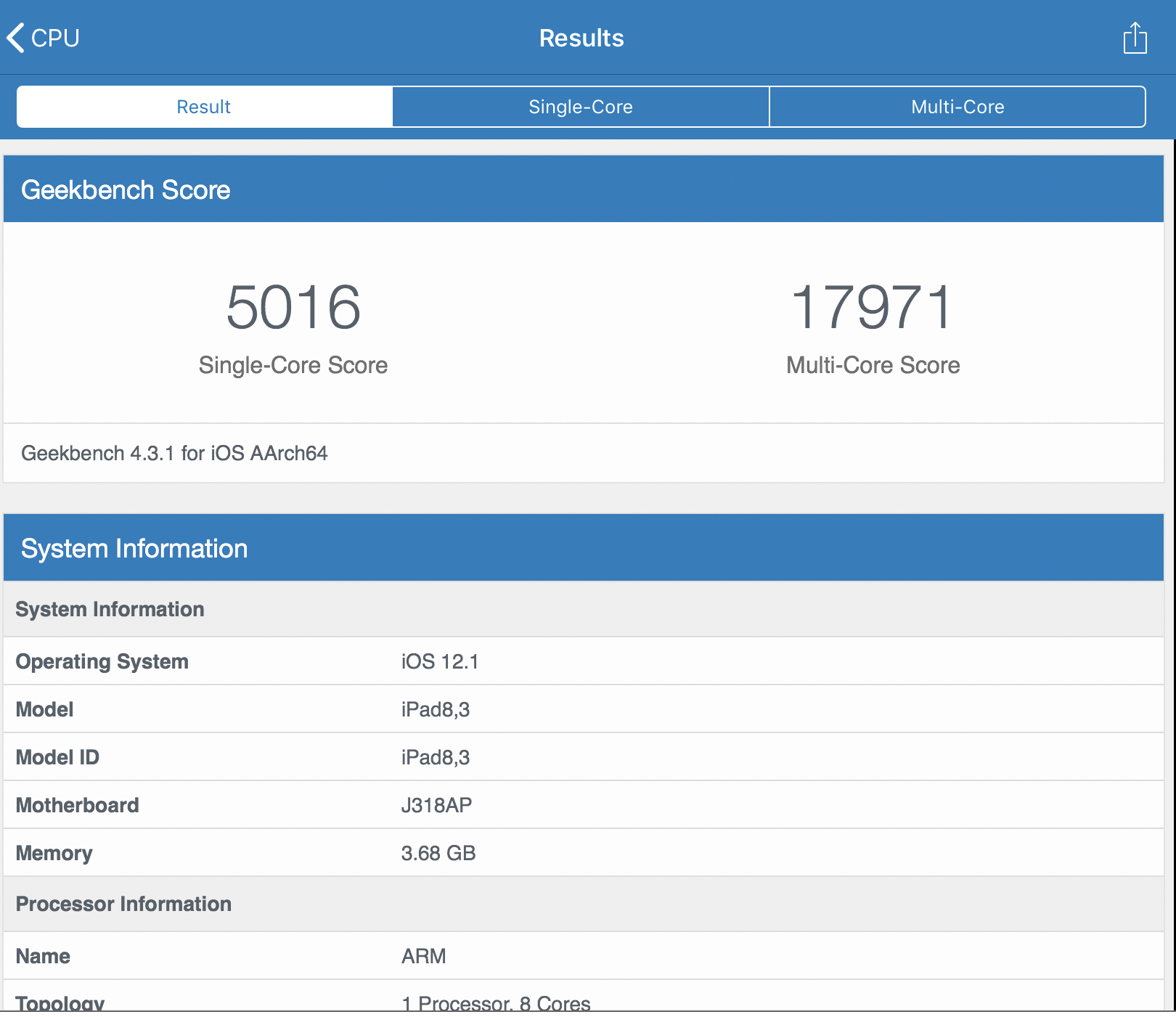
Task: Click the 'Model ID' label
Action: click(57, 757)
